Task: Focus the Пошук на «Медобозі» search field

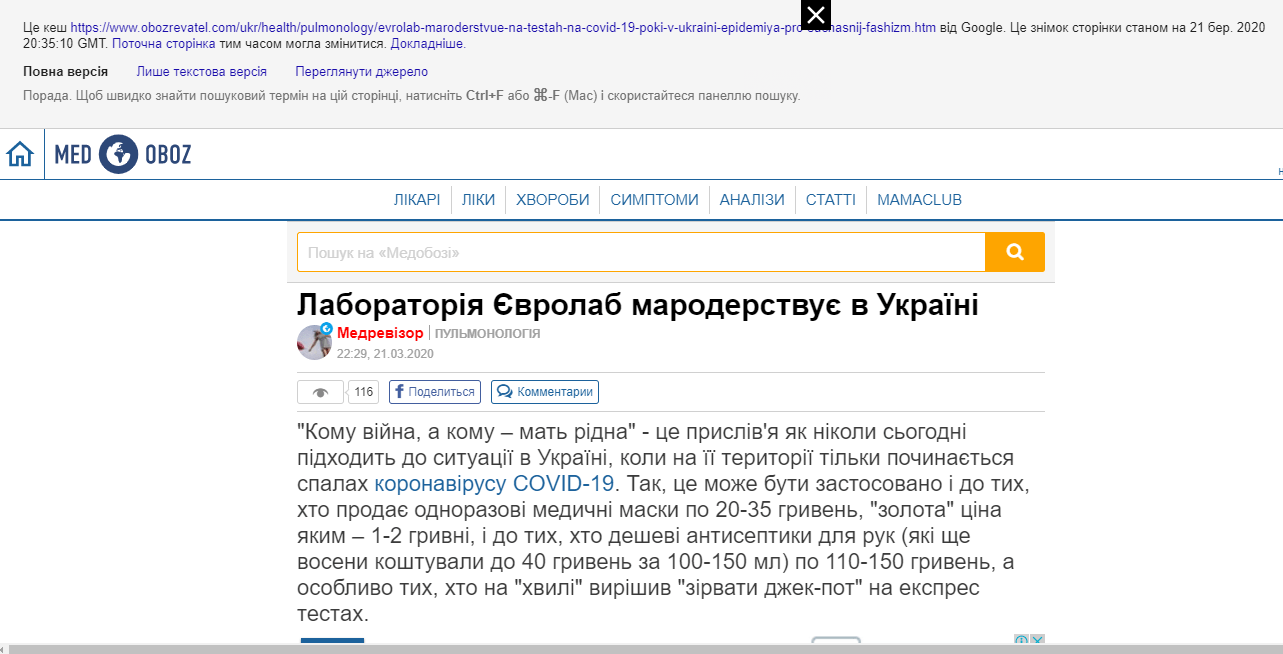Action: point(642,252)
